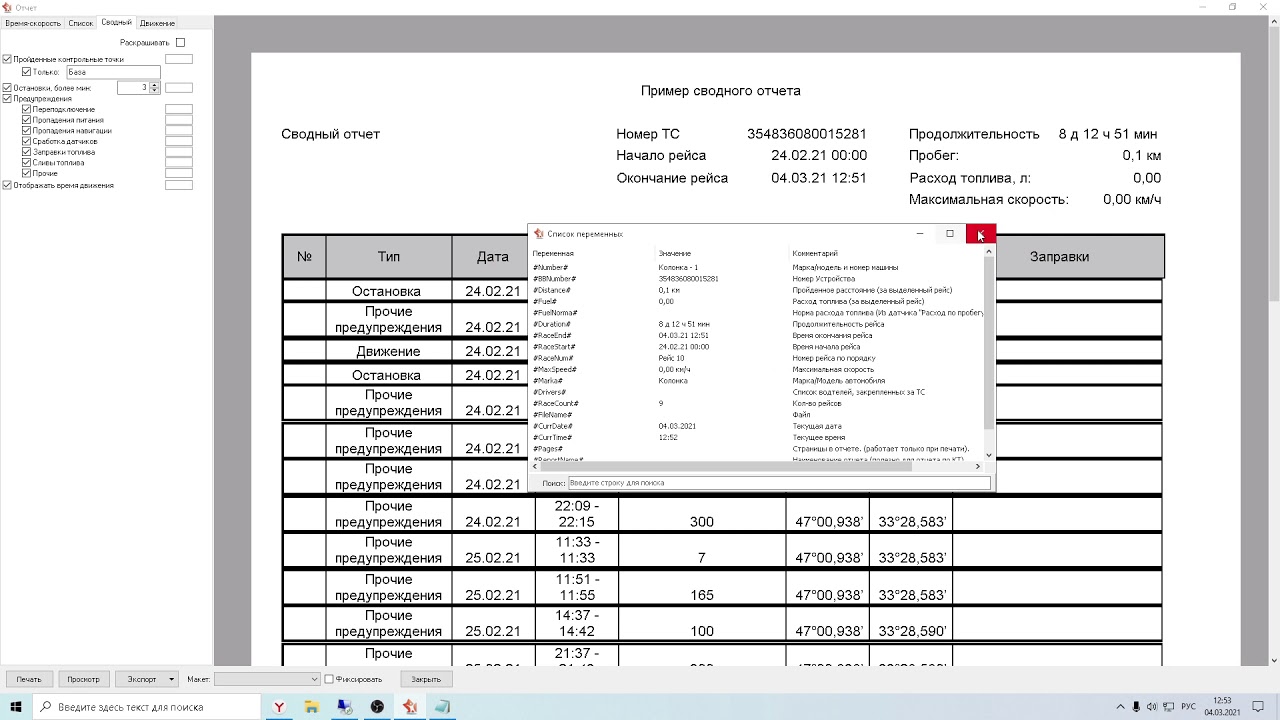This screenshot has width=1280, height=720.
Task: Click the Тип column header in report
Action: coord(389,257)
